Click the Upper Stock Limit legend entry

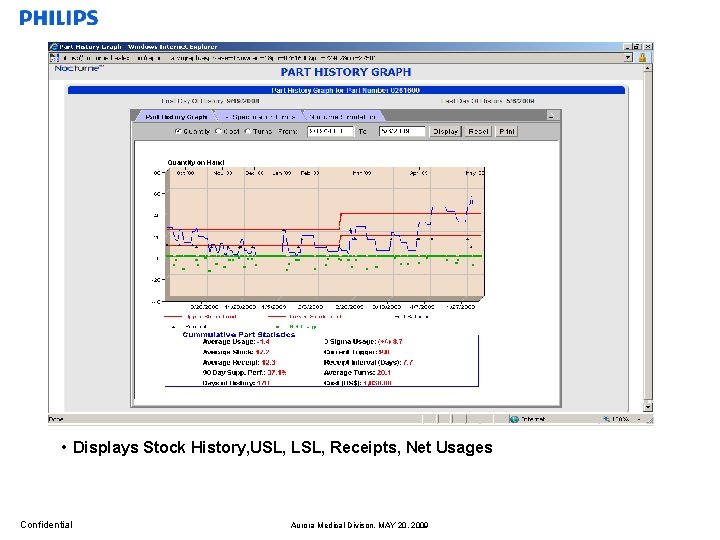click(x=201, y=317)
